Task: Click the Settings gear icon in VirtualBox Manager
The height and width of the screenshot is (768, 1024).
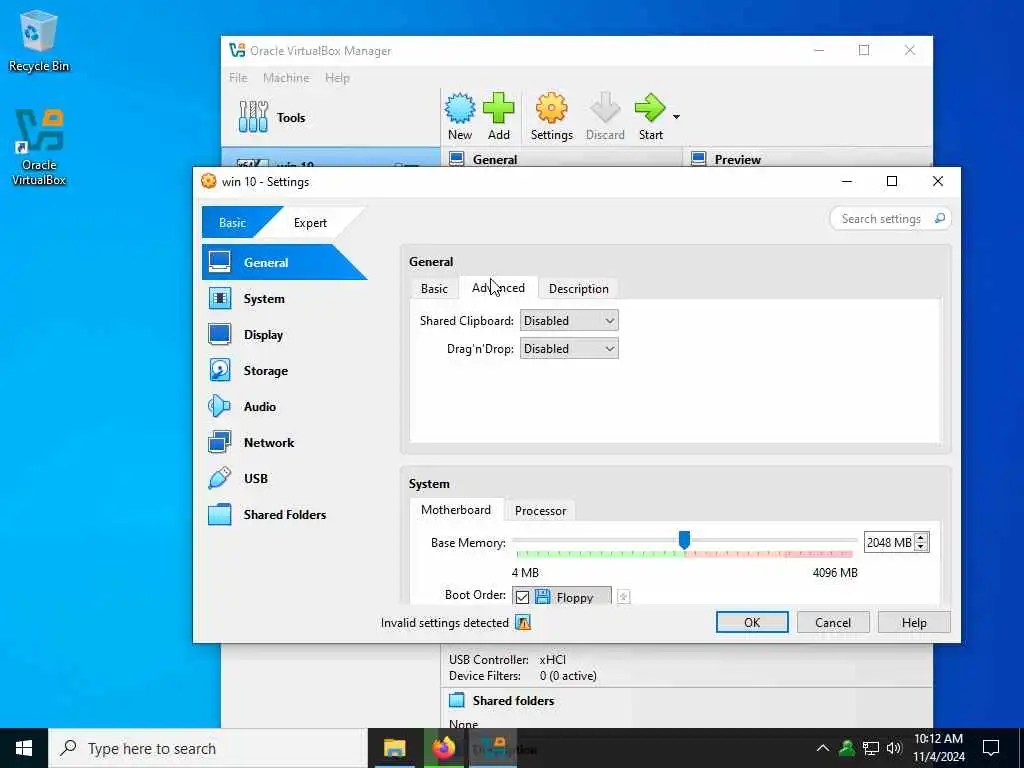Action: coord(551,116)
